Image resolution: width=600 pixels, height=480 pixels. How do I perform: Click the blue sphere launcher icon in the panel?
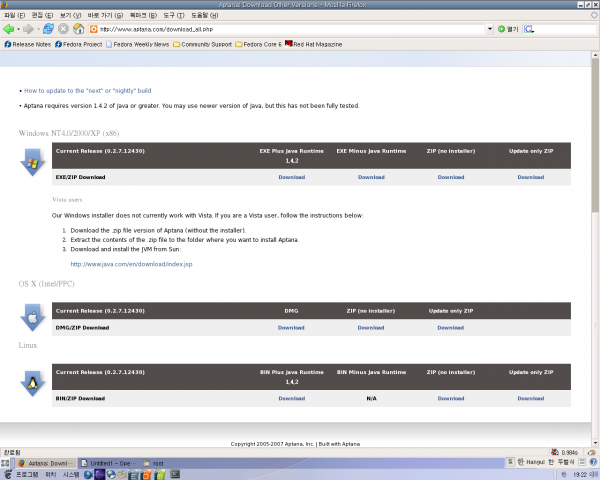tap(88, 475)
